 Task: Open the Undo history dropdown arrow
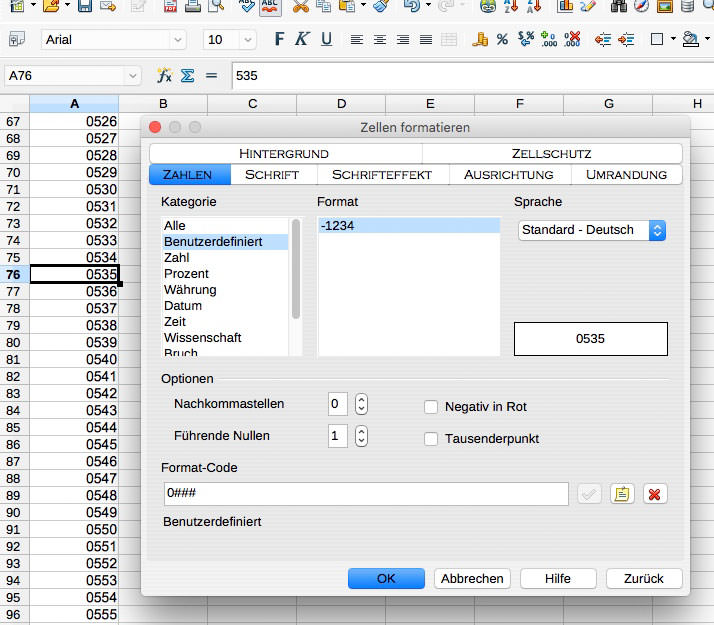point(428,5)
